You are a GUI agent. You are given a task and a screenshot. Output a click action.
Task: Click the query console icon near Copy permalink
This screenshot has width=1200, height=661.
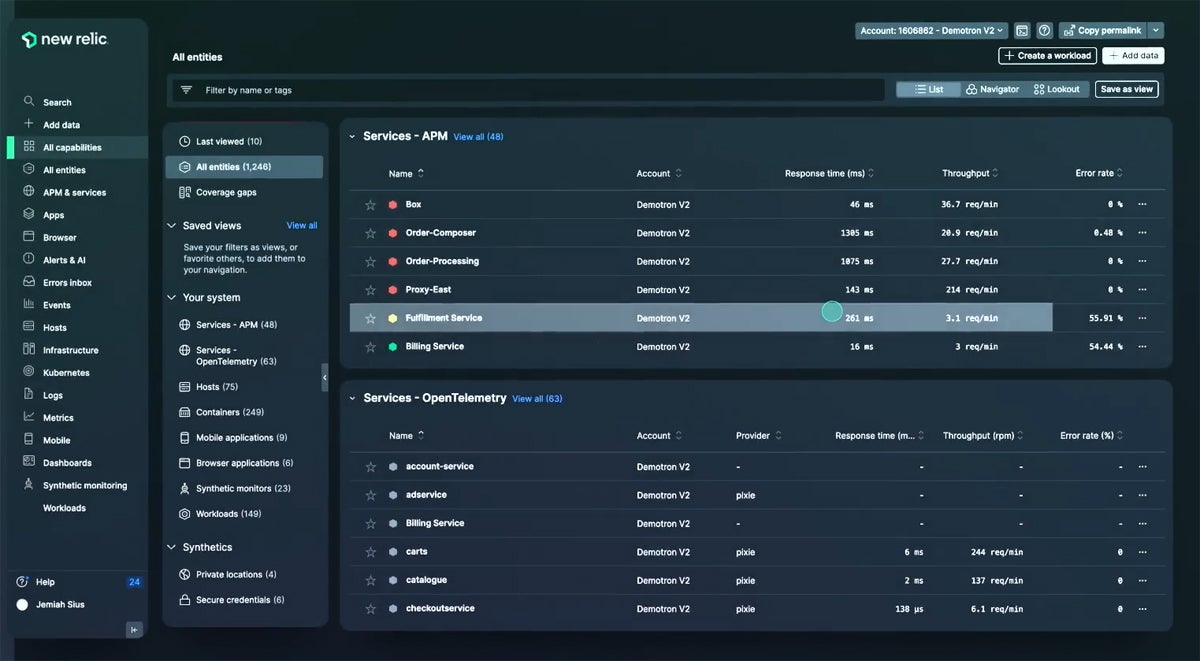(x=1022, y=30)
